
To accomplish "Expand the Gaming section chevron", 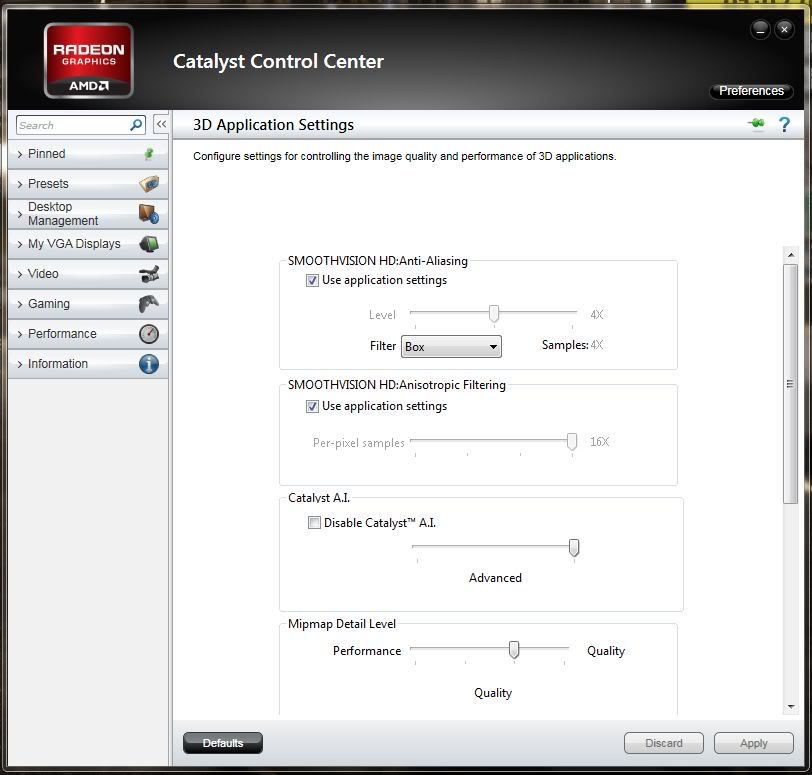I will tap(20, 304).
